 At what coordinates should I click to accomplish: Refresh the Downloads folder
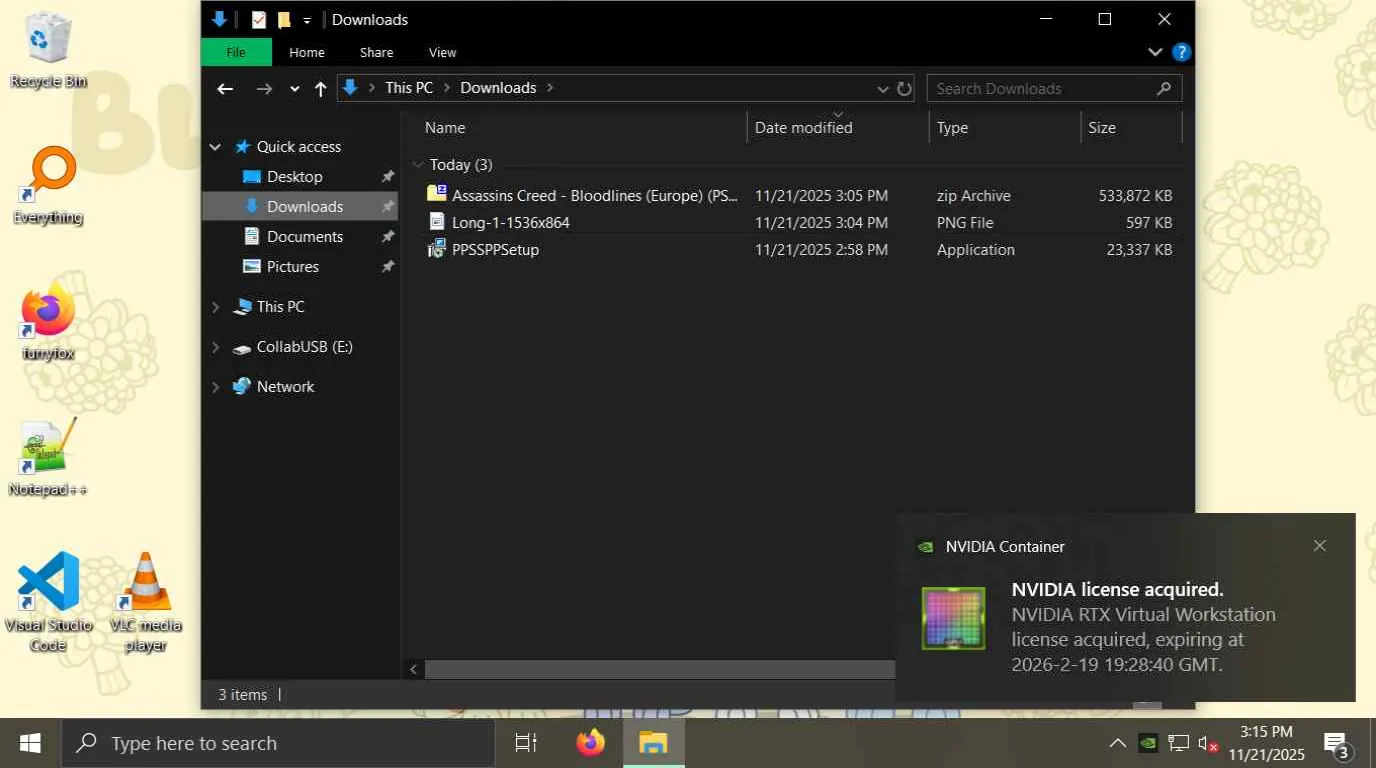904,88
